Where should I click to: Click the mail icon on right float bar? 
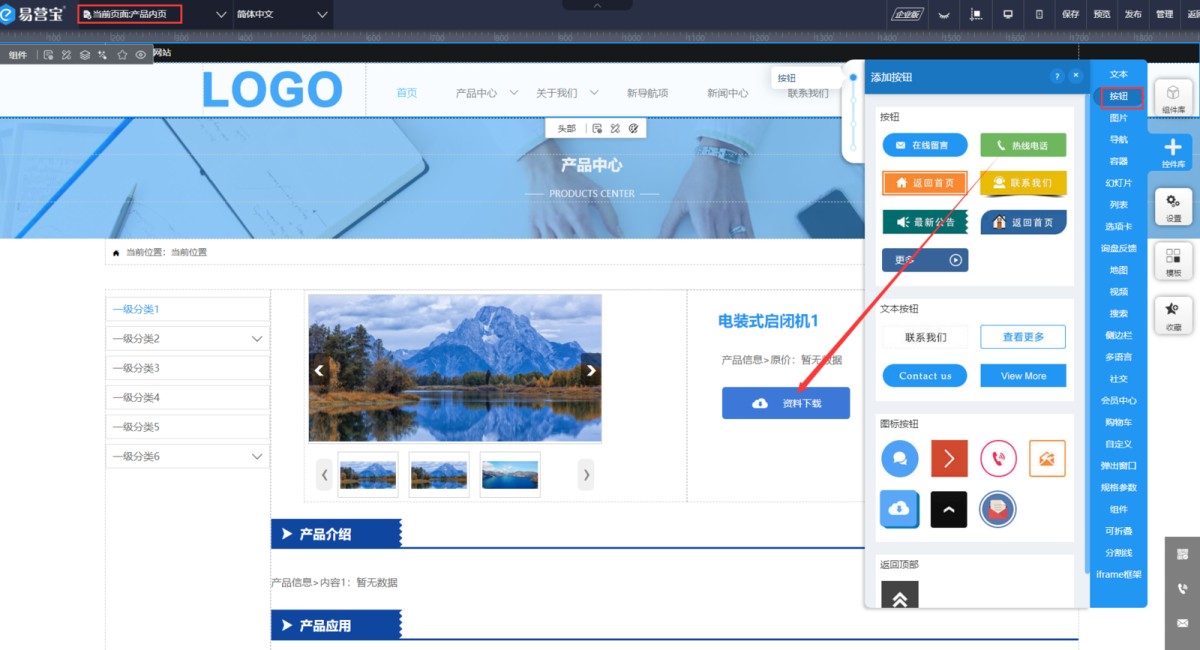click(1182, 623)
